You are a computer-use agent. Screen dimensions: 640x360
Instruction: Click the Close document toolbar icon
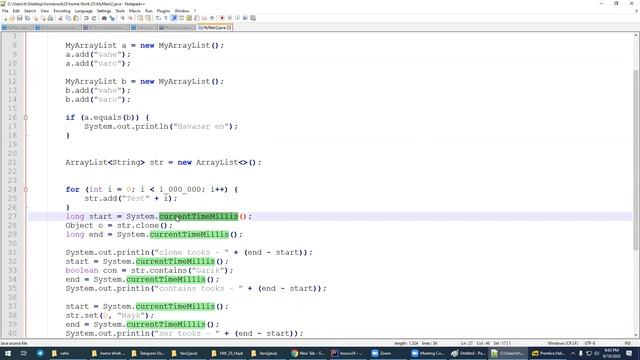pyautogui.click(x=35, y=18)
